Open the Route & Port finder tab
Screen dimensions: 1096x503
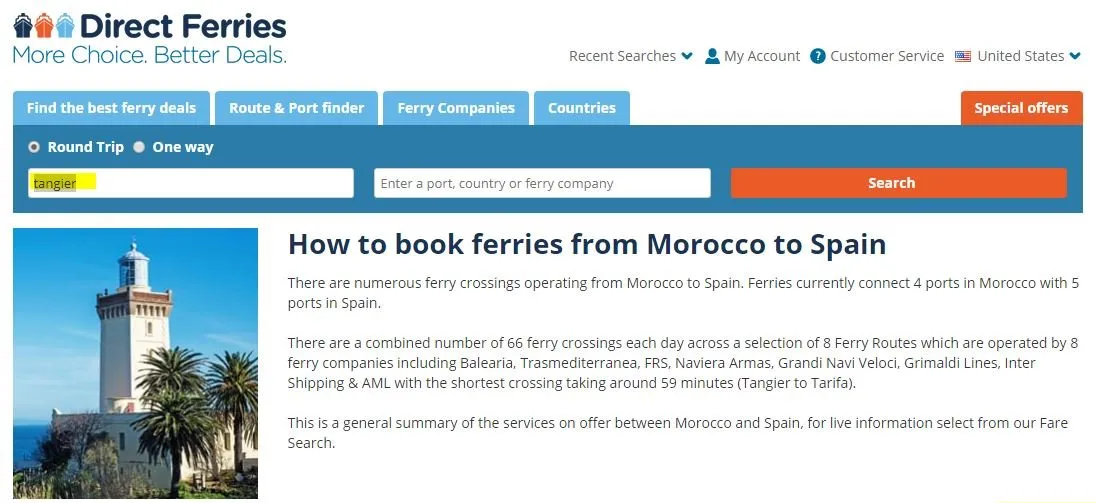click(296, 108)
